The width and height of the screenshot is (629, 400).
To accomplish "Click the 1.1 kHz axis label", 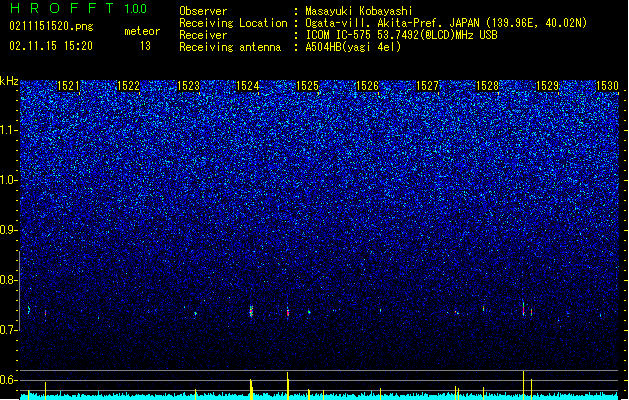I will 8,130.
